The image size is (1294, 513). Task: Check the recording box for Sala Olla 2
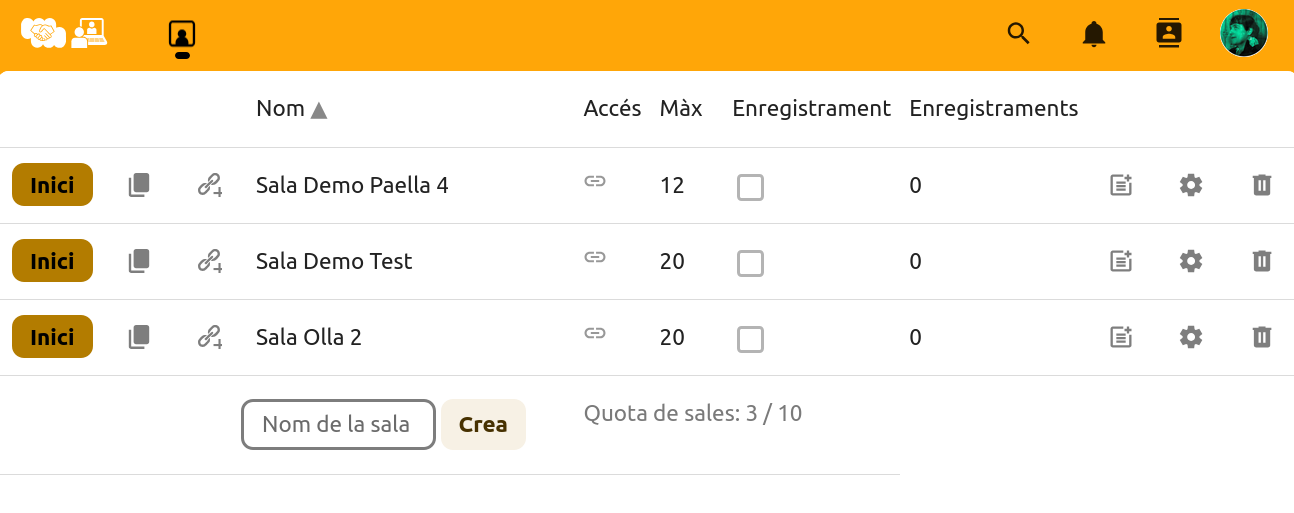(x=750, y=339)
